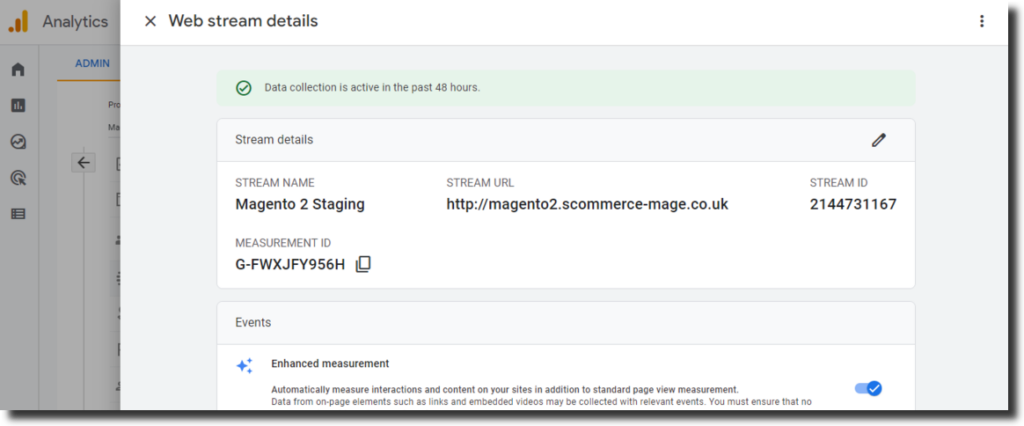The image size is (1024, 426).
Task: Click the STREAM ID label
Action: pos(839,183)
